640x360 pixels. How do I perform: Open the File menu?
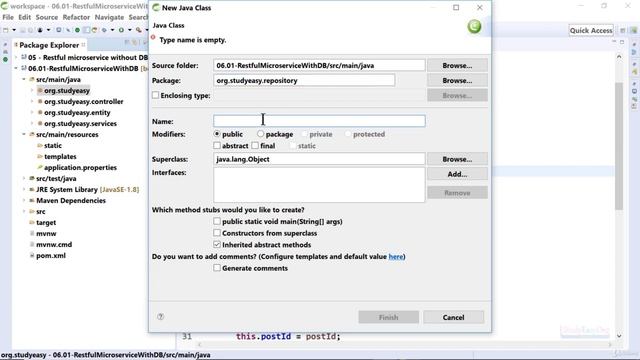(x=8, y=17)
